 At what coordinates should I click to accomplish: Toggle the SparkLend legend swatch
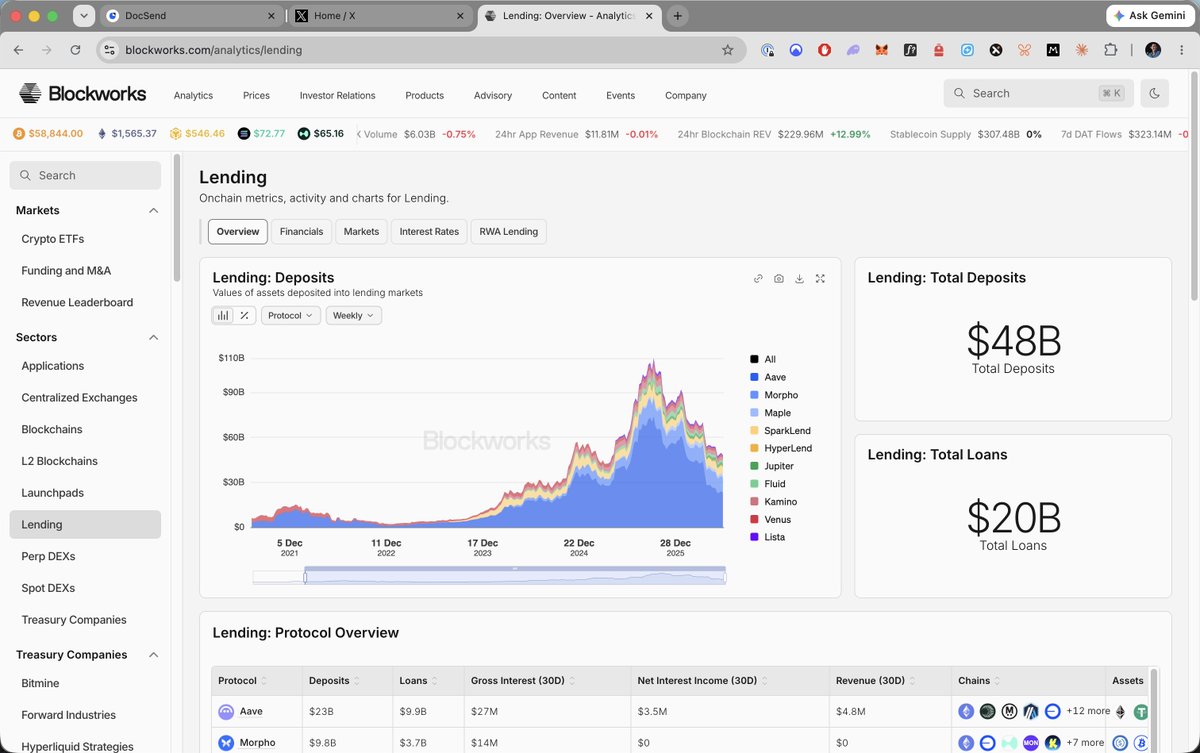point(754,431)
